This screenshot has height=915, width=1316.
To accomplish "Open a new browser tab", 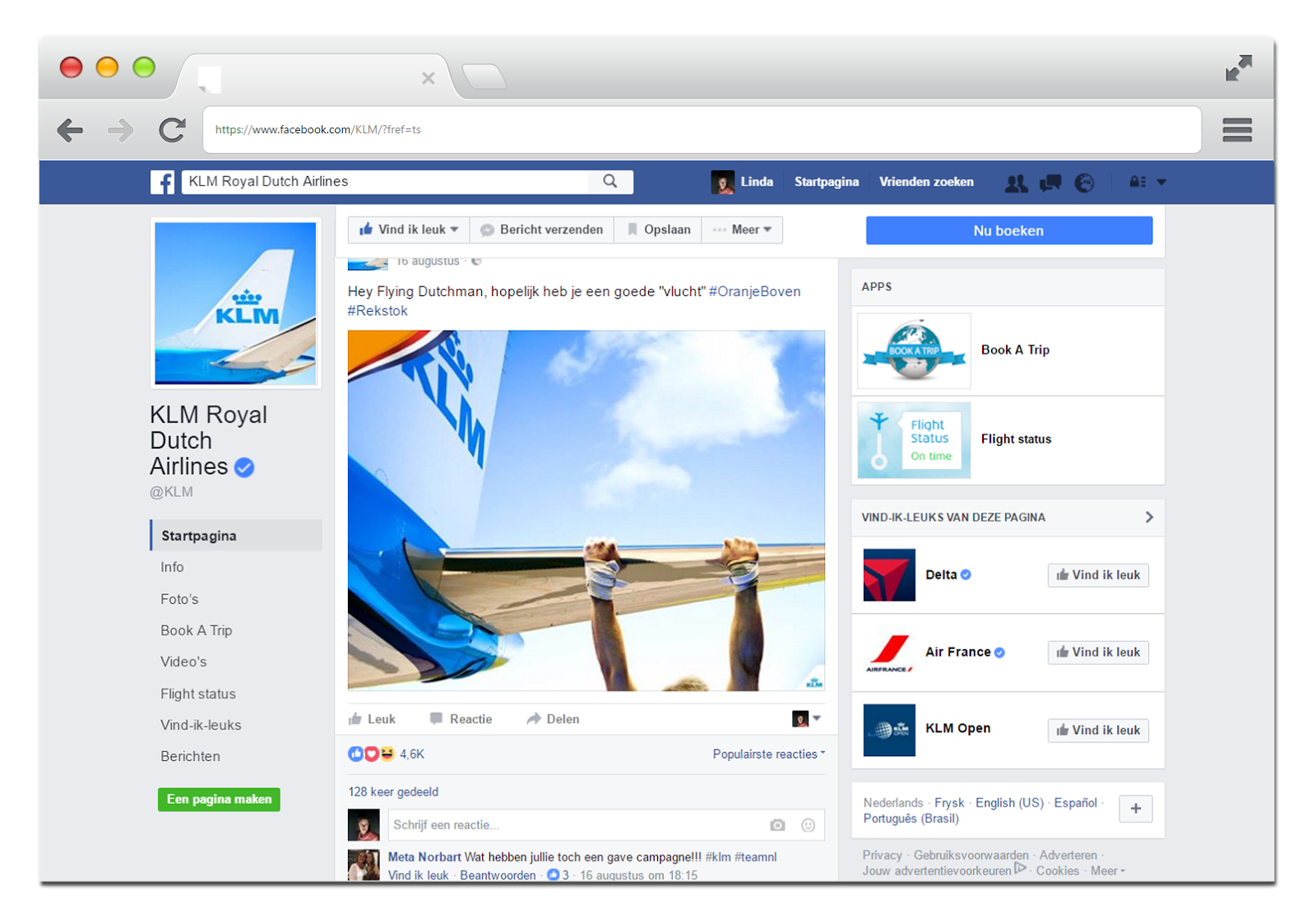I will 484,77.
